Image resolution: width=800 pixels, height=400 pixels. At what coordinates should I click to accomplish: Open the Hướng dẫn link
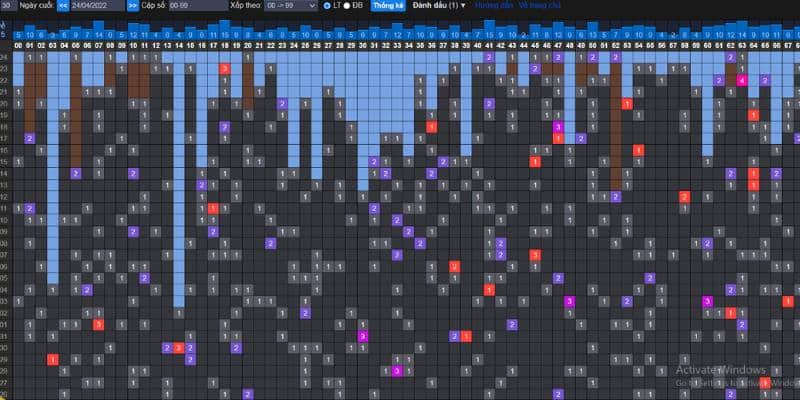492,5
